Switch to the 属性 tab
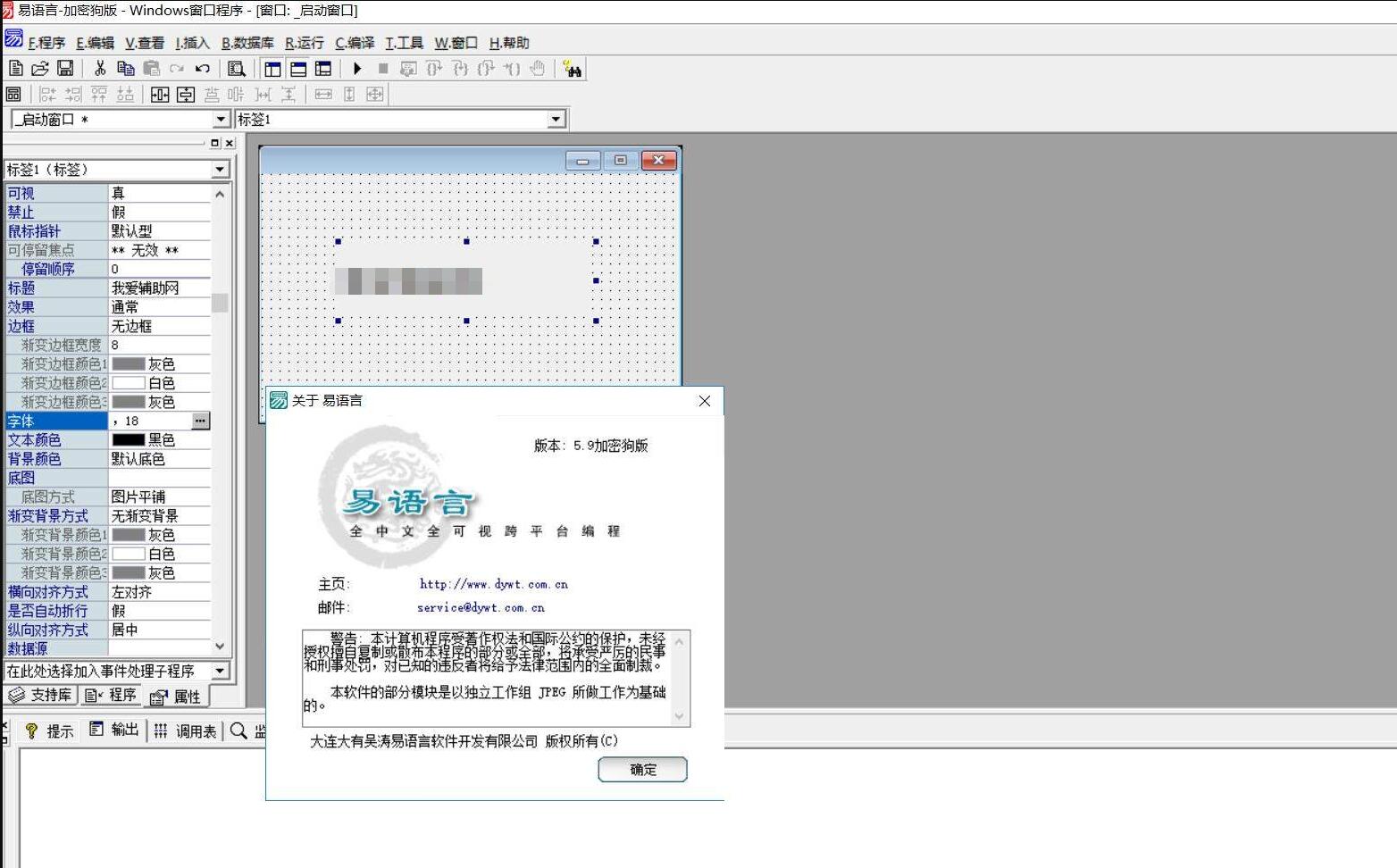 [x=176, y=697]
